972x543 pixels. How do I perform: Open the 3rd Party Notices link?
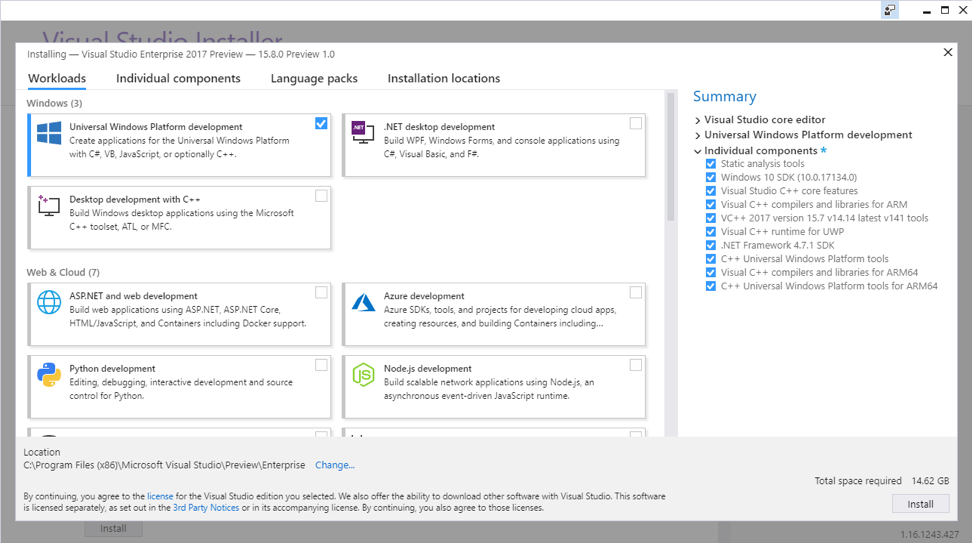point(206,508)
